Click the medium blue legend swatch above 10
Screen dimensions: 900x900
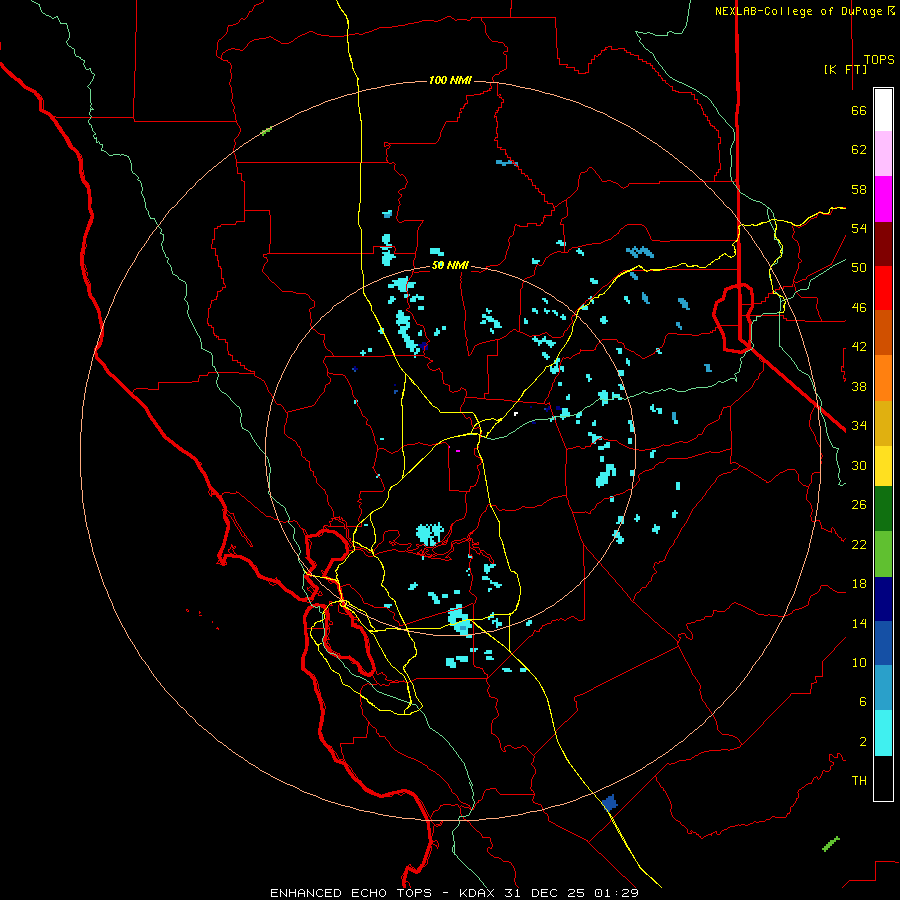tap(883, 643)
